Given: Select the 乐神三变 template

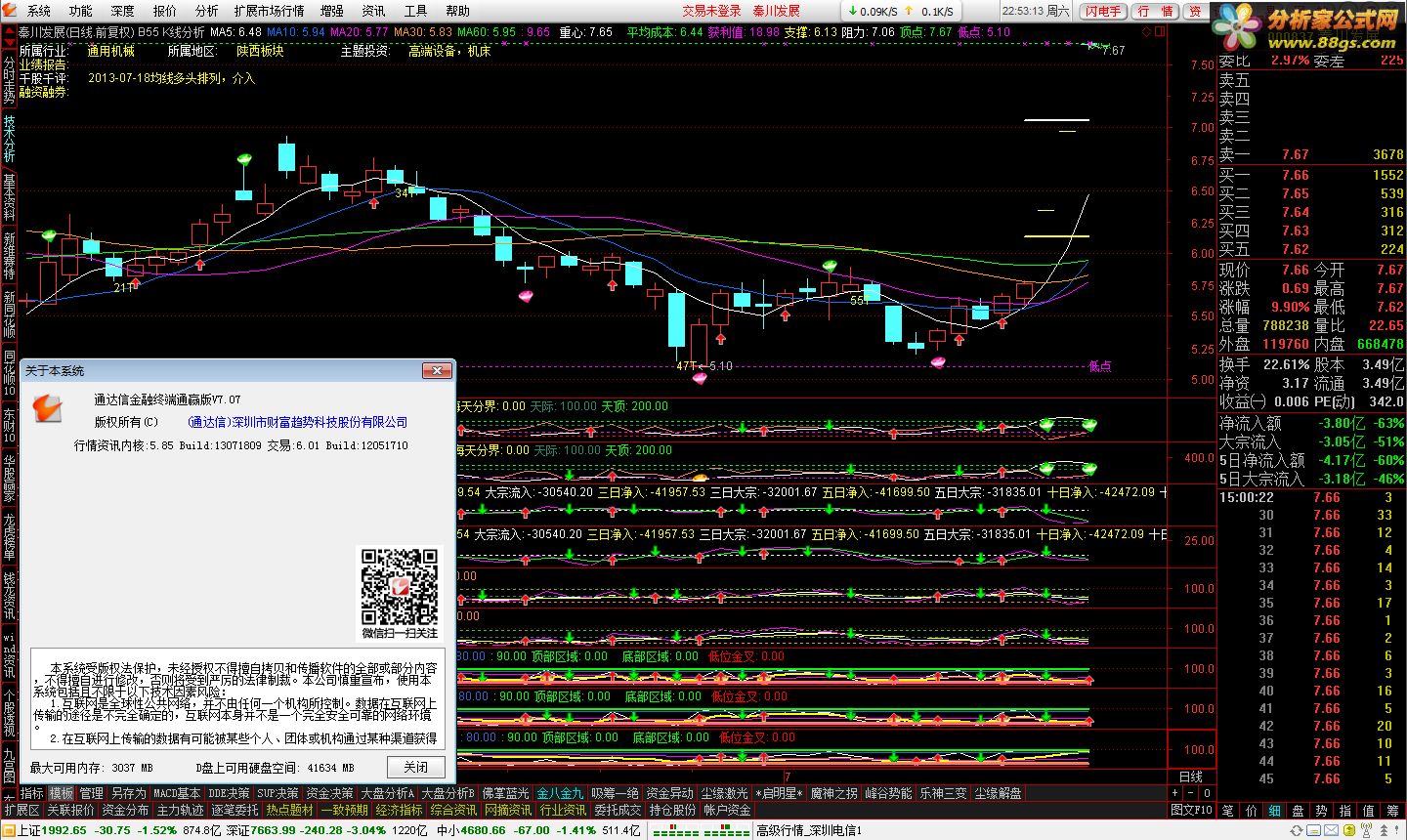Looking at the screenshot, I should 943,793.
